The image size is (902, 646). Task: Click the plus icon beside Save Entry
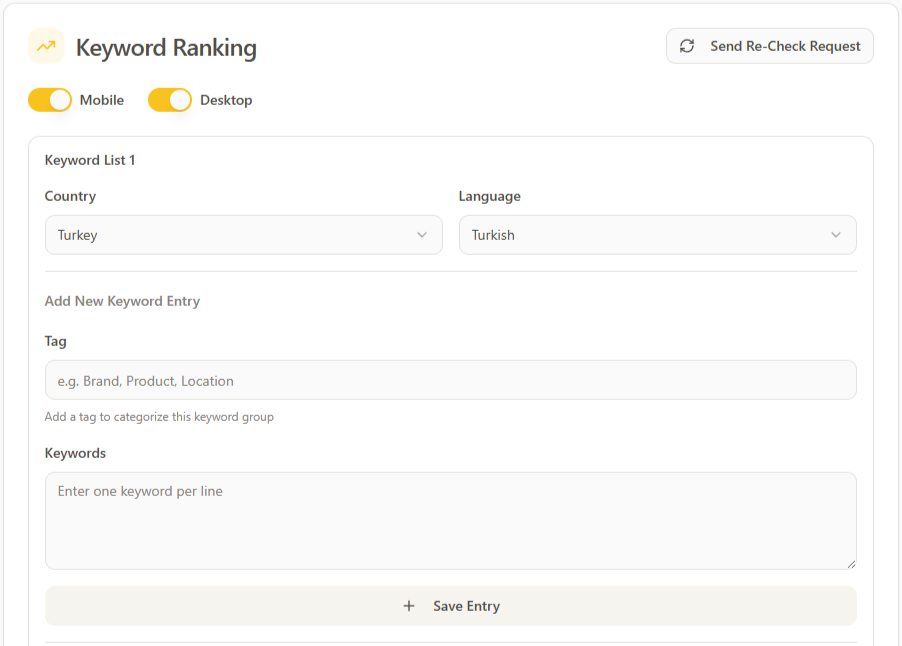[x=408, y=606]
